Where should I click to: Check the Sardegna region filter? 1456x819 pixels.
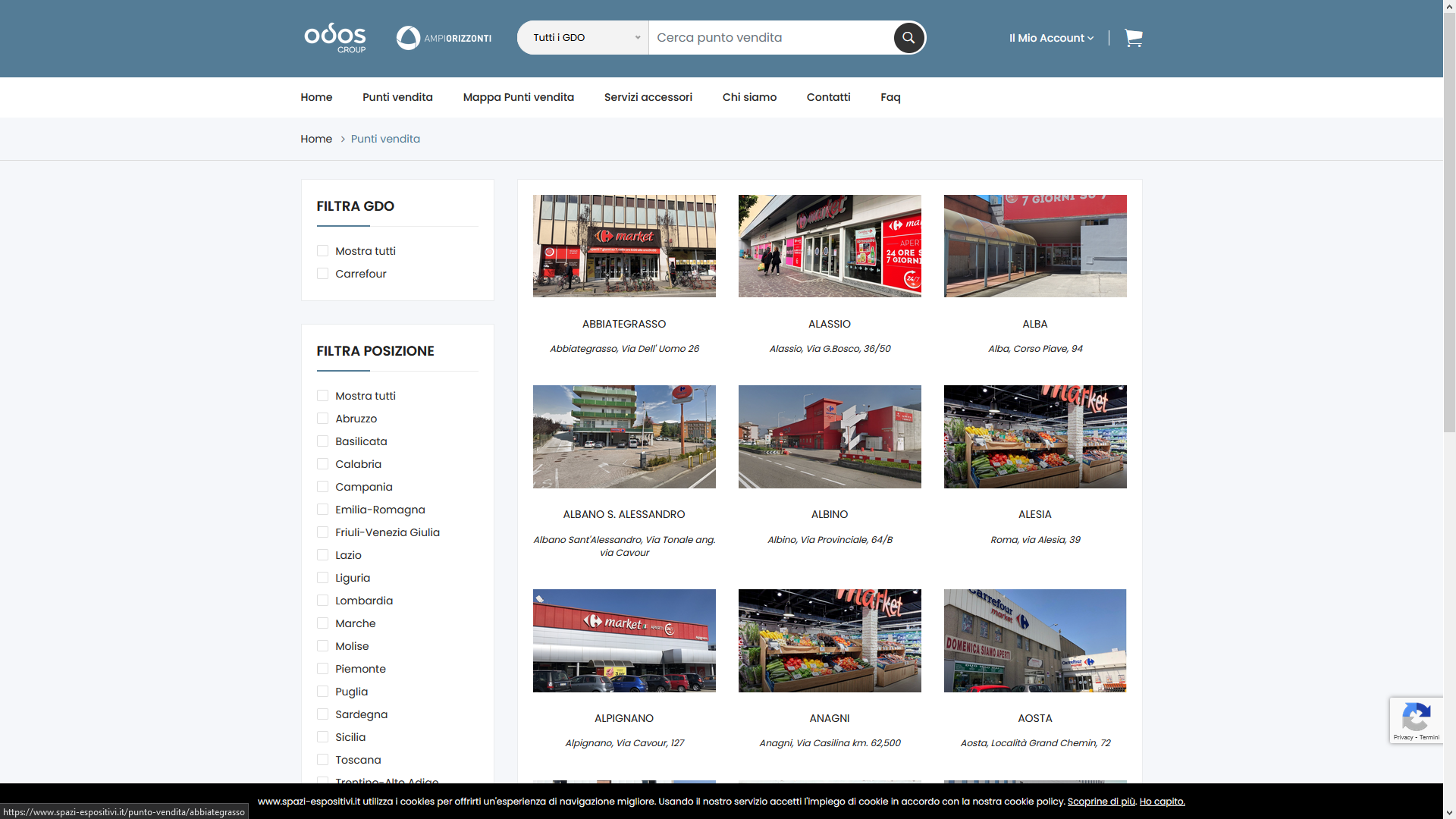click(x=322, y=714)
